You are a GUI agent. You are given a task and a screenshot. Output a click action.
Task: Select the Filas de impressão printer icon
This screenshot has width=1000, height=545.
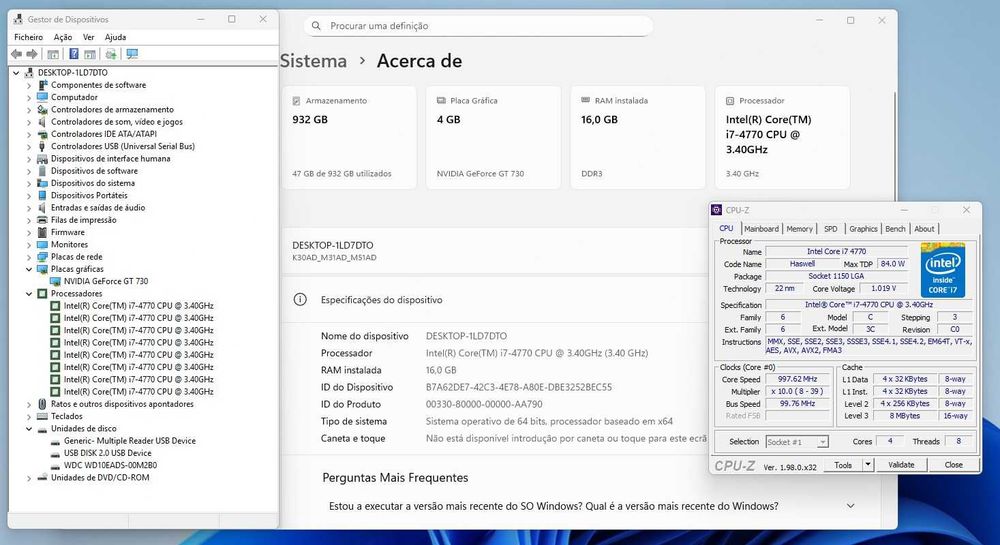pyautogui.click(x=43, y=220)
